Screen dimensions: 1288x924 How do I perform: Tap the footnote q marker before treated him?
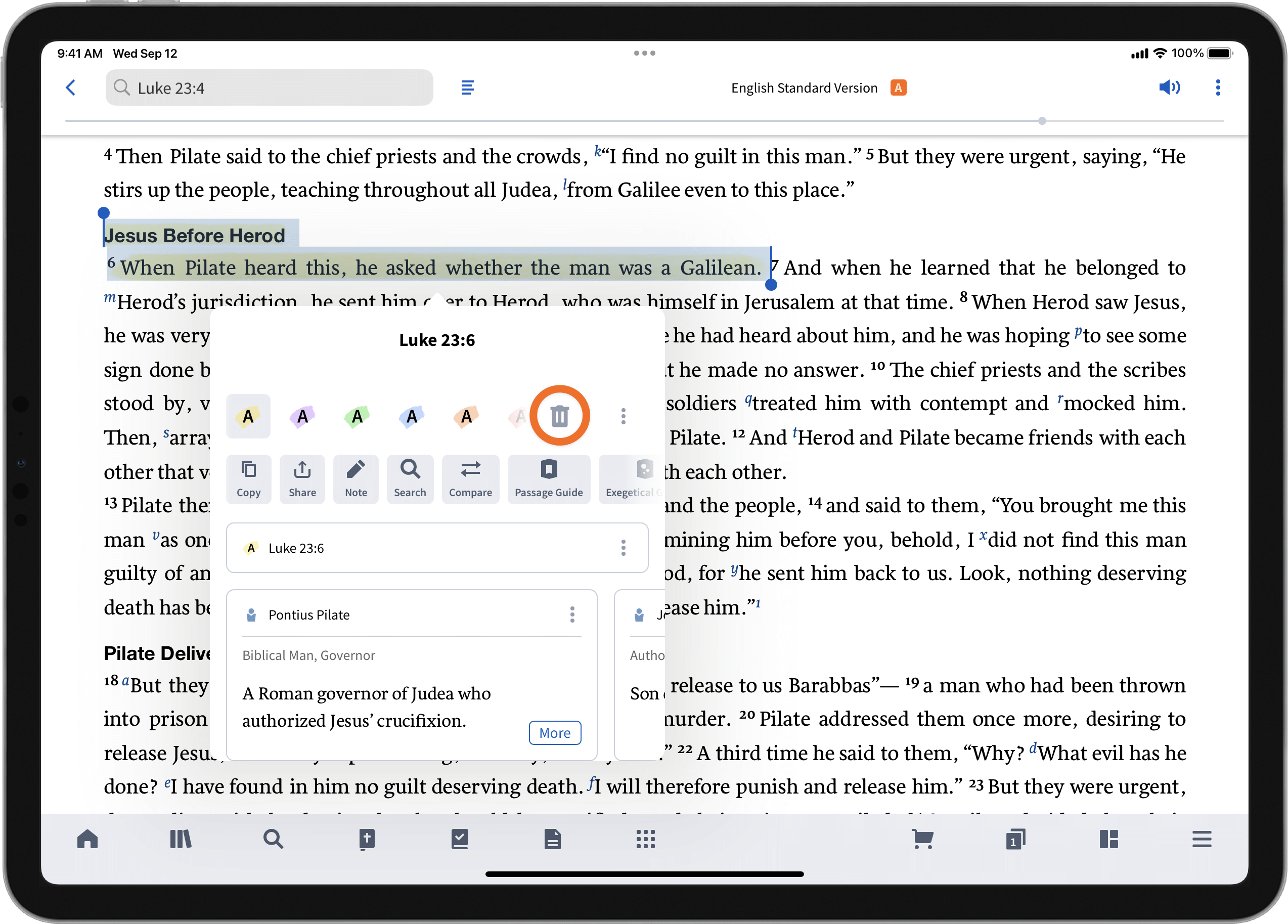pos(748,400)
